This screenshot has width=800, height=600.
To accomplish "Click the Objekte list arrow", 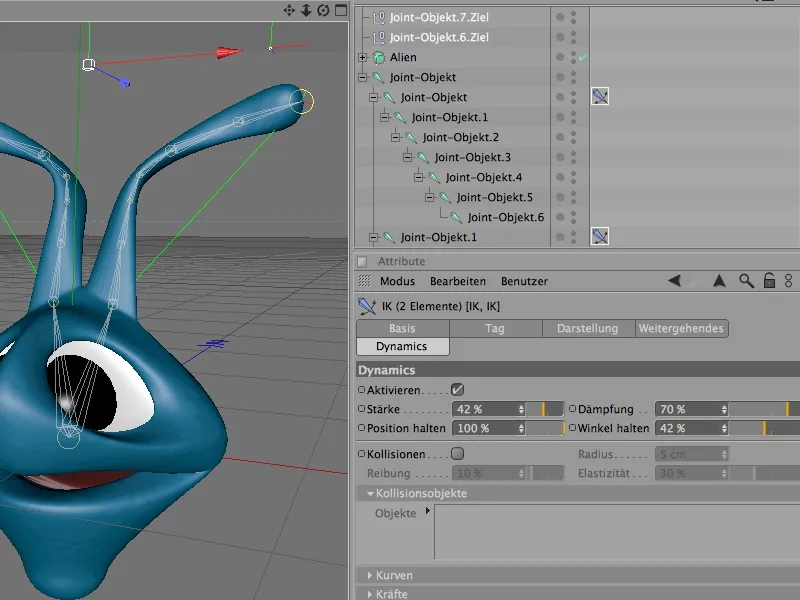I will pyautogui.click(x=428, y=511).
